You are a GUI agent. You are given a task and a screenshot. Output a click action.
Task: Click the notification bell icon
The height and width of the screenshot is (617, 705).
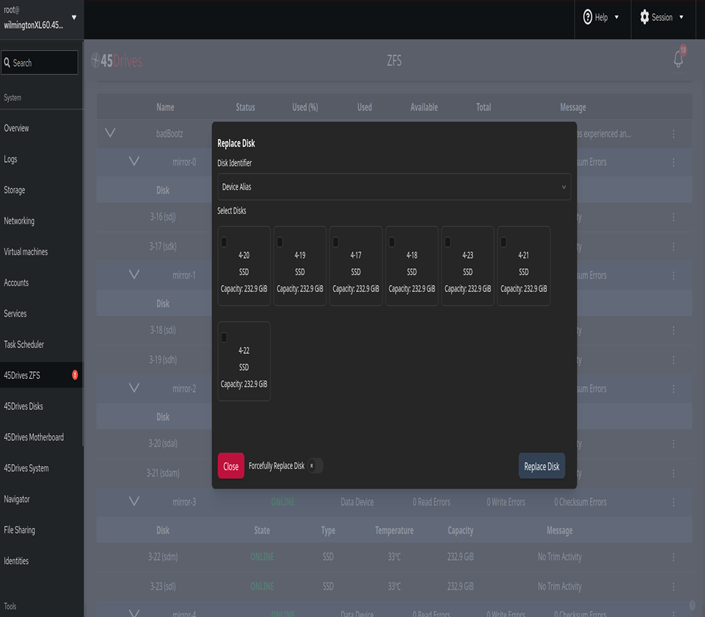[x=677, y=60]
